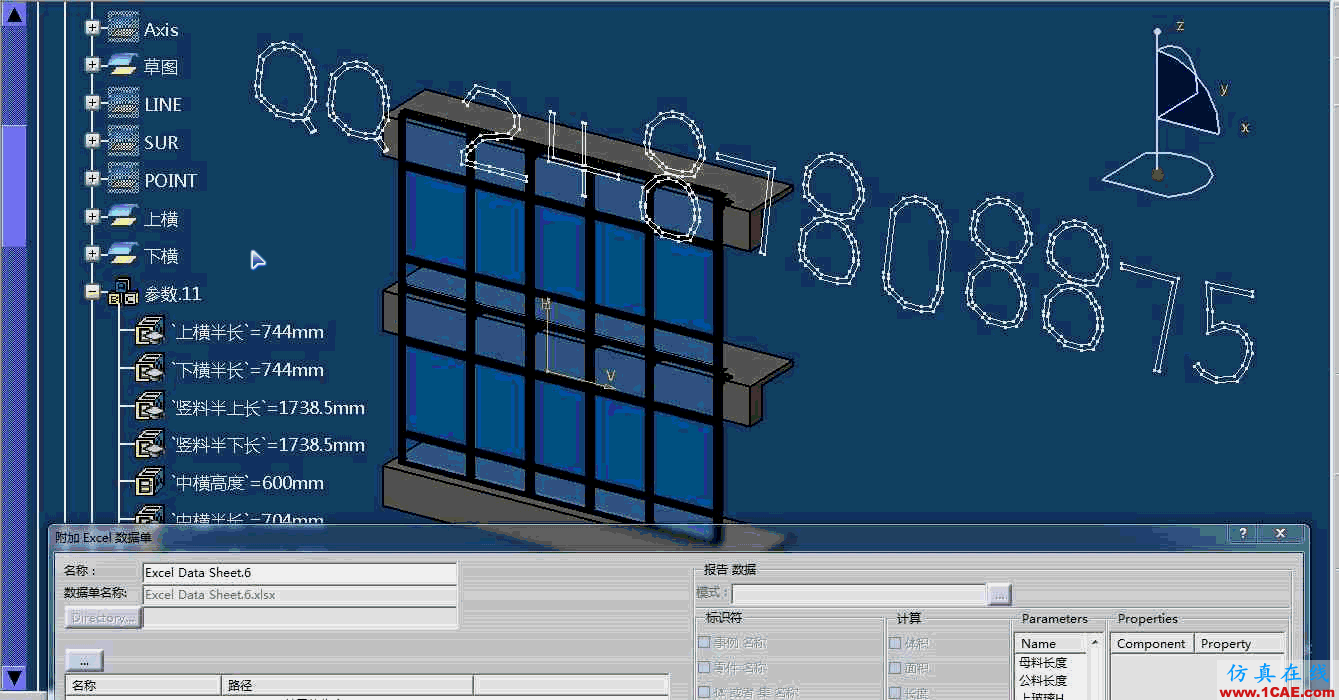Toggle the 体积 calculation checkbox
The height and width of the screenshot is (700, 1339).
[x=895, y=643]
